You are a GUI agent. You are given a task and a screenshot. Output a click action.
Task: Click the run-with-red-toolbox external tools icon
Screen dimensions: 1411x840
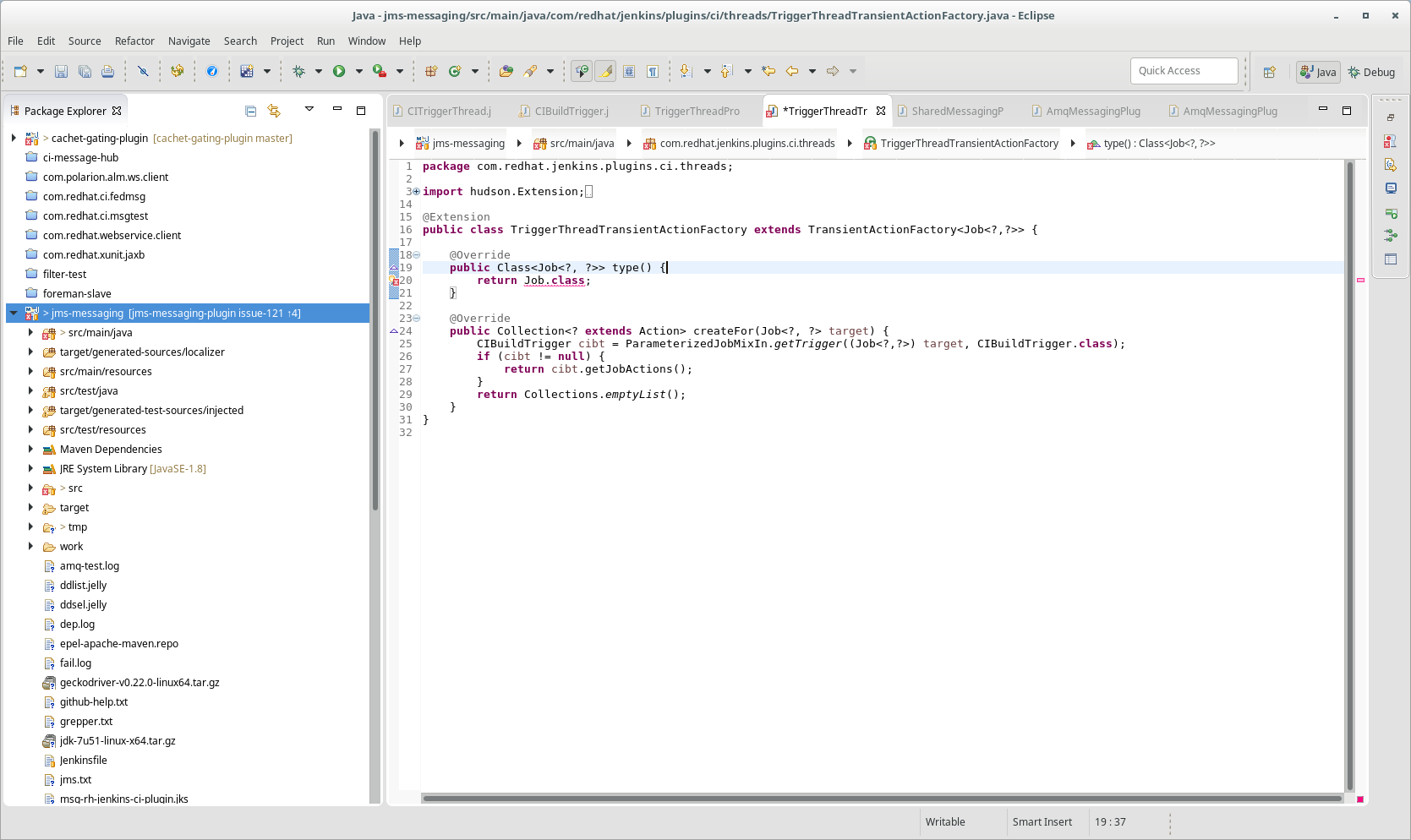pyautogui.click(x=380, y=72)
